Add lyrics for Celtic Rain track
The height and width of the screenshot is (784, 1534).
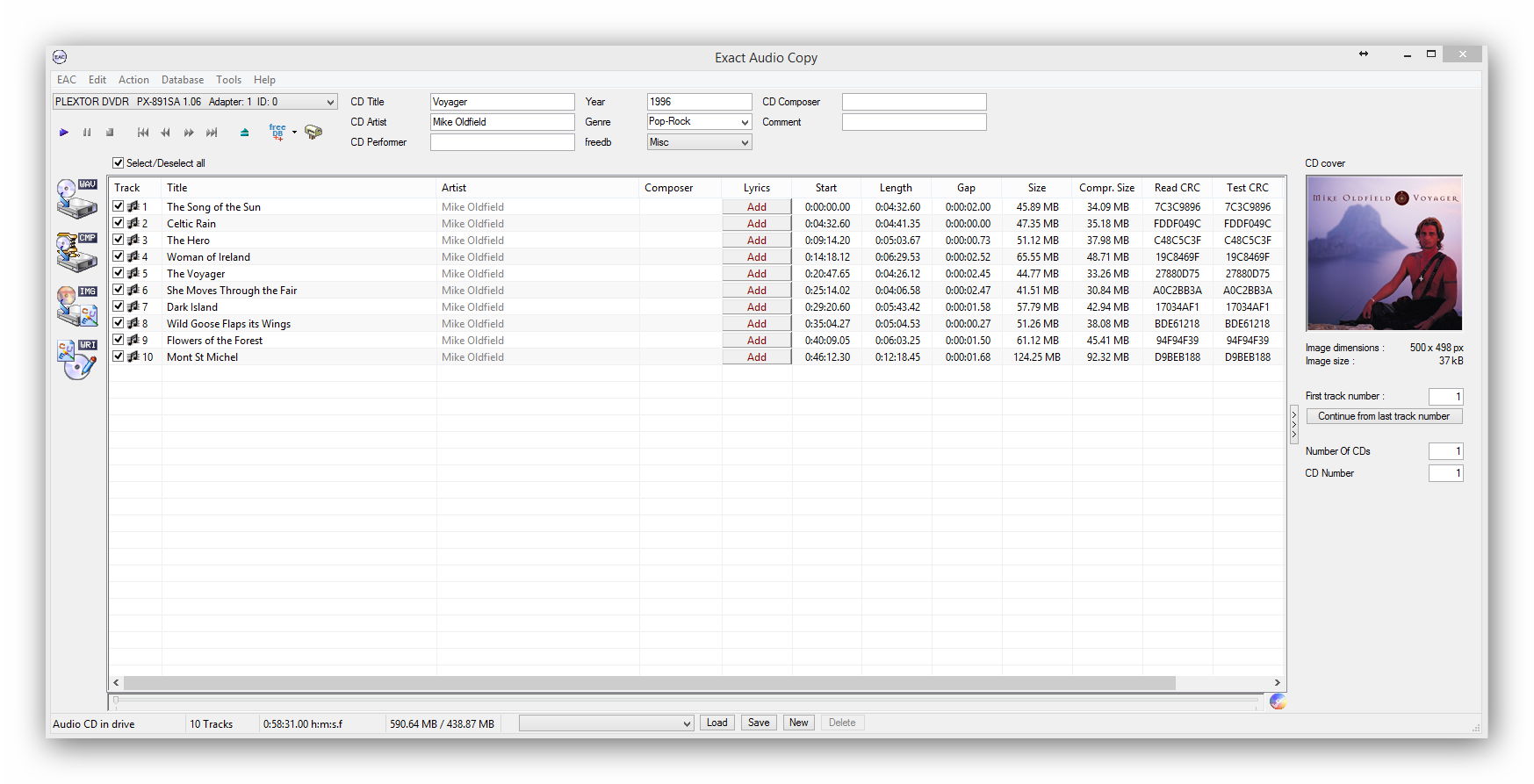click(x=756, y=224)
